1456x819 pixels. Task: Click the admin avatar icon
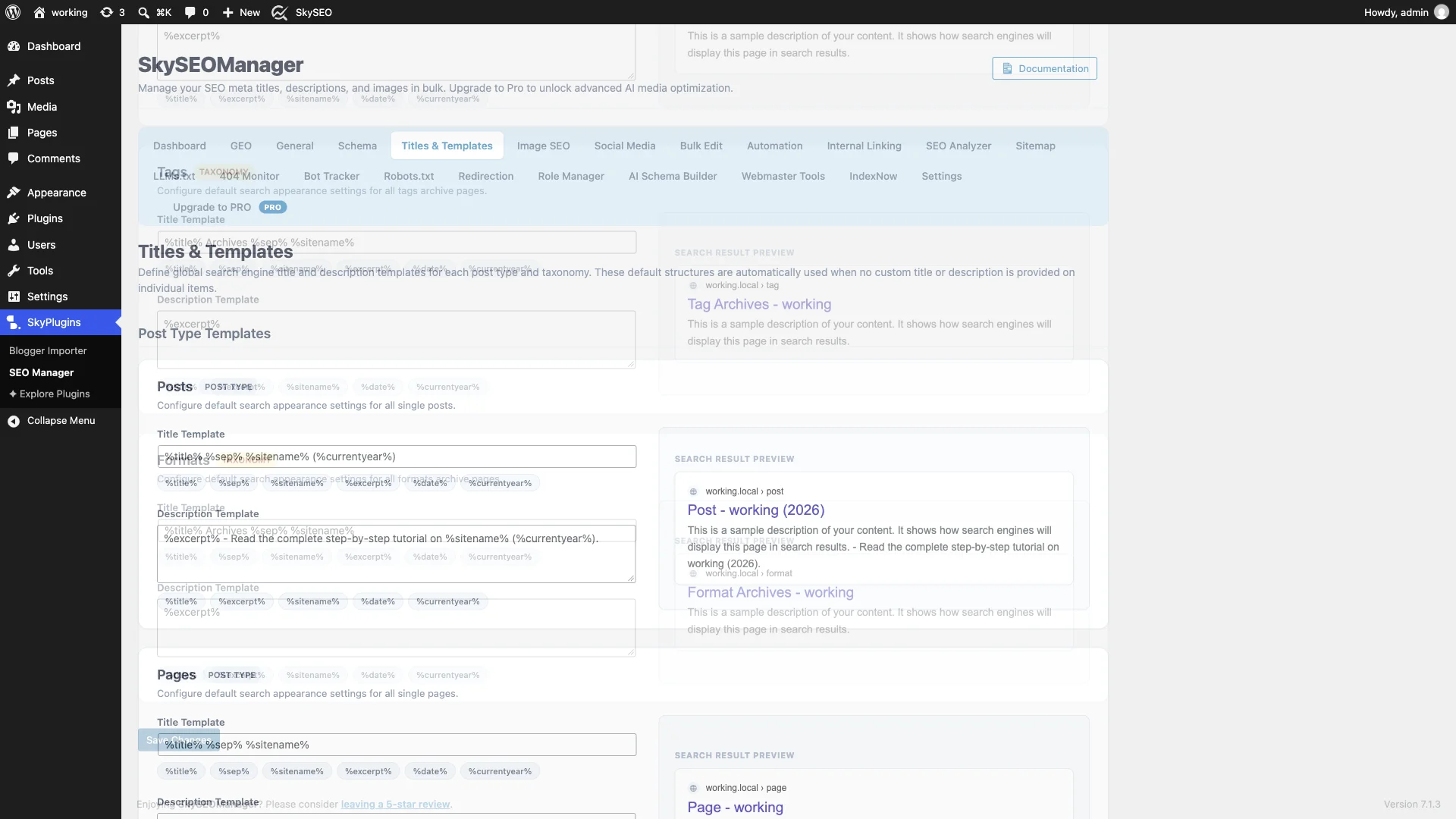[x=1442, y=12]
